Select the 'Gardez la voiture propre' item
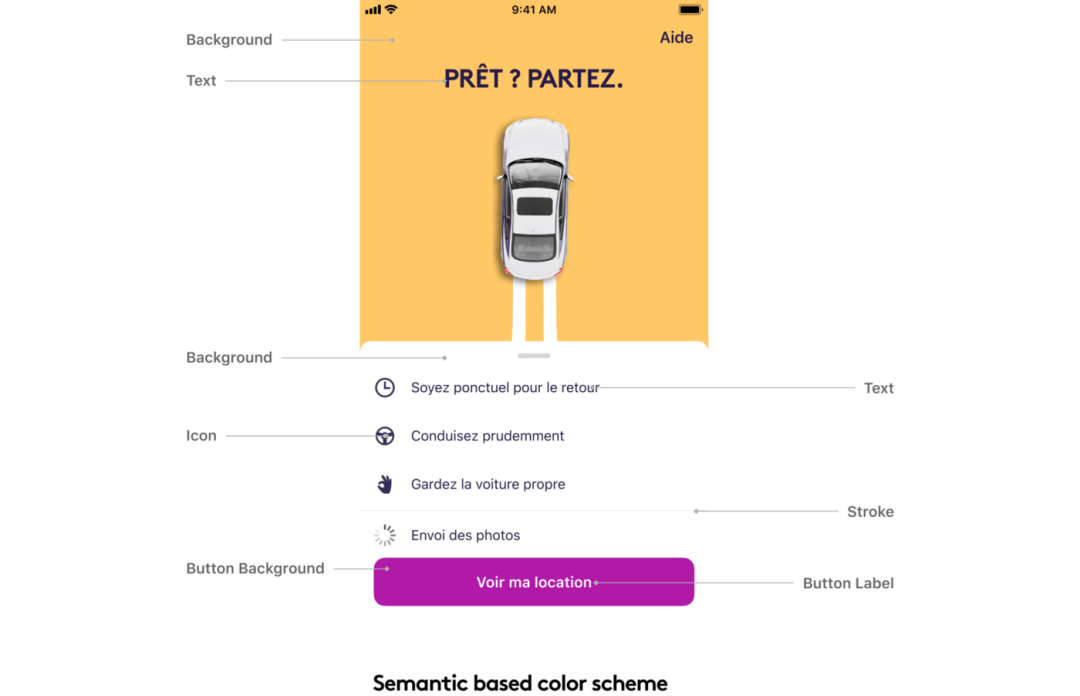The image size is (1080, 696). tap(488, 484)
